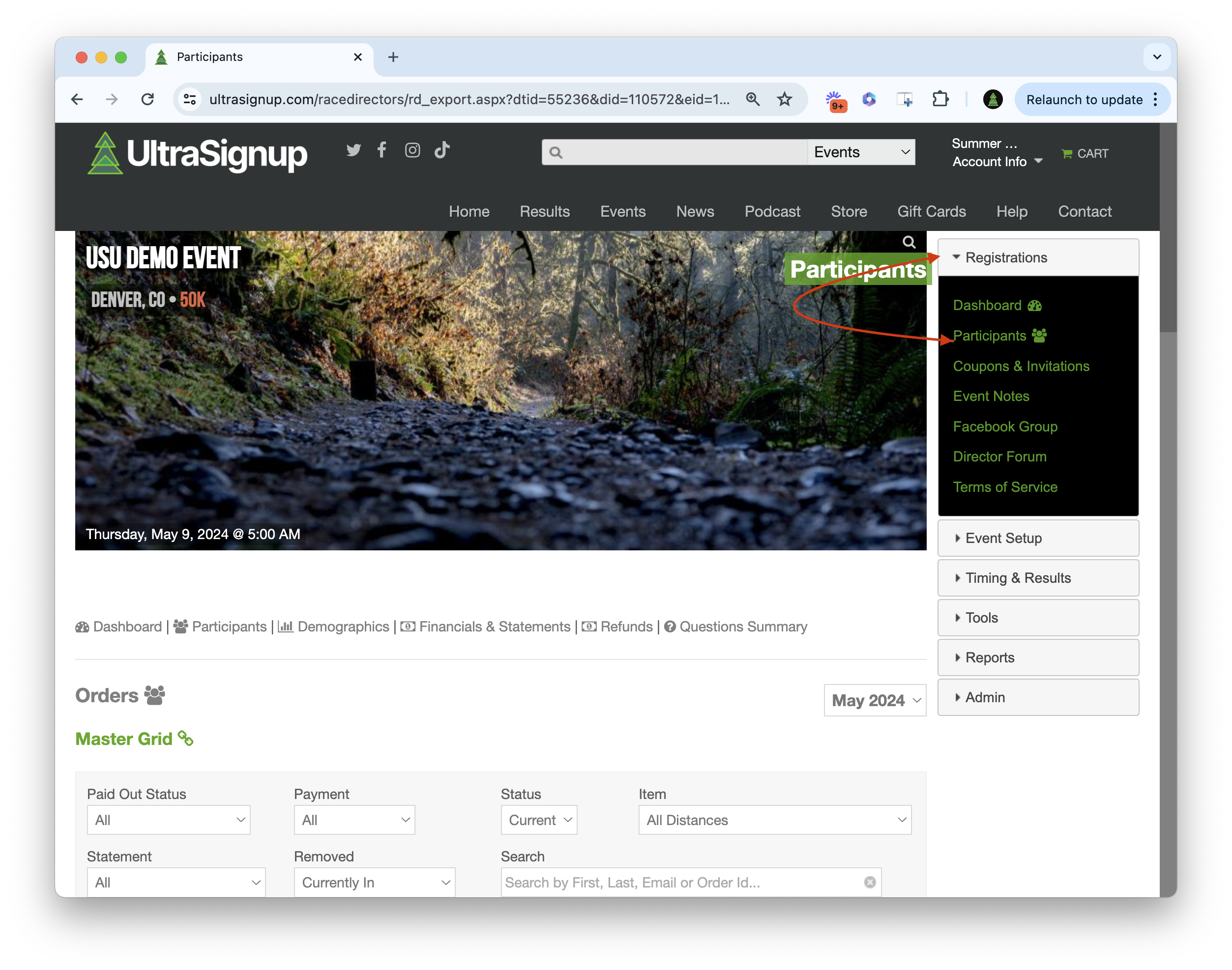Open the Paid Out Status dropdown

tap(168, 820)
